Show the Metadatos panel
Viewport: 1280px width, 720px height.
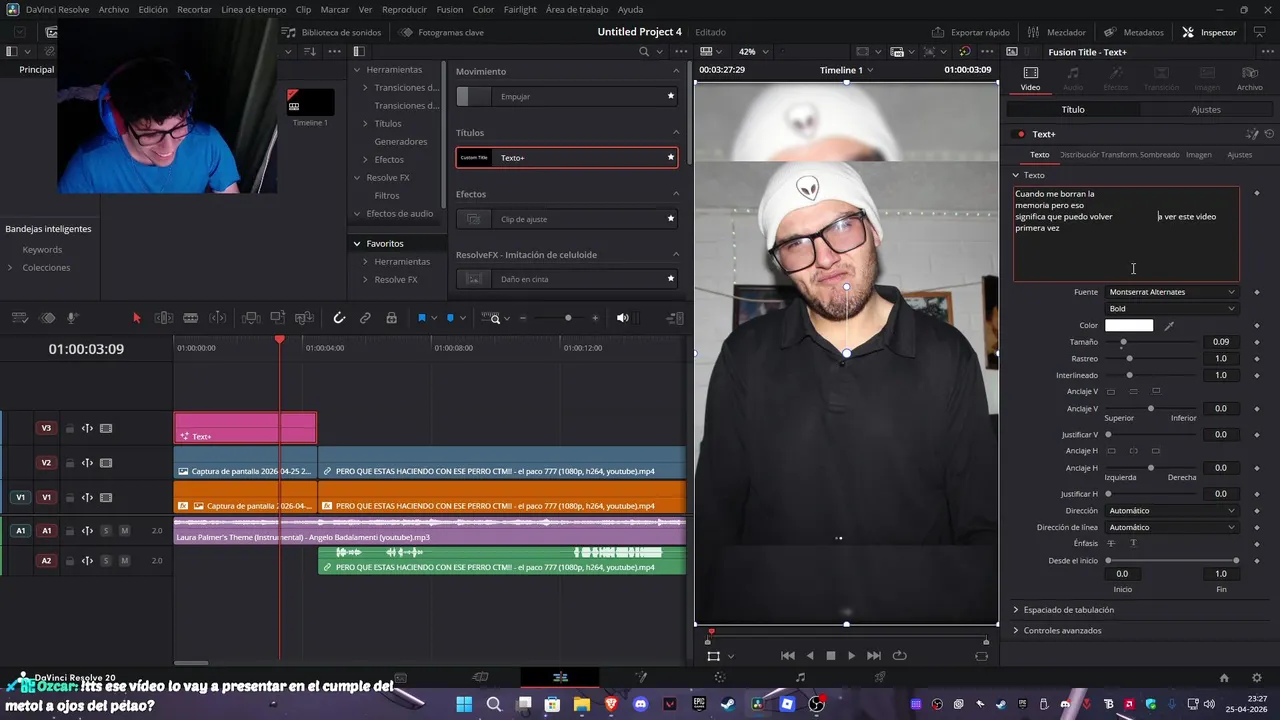click(x=1134, y=32)
